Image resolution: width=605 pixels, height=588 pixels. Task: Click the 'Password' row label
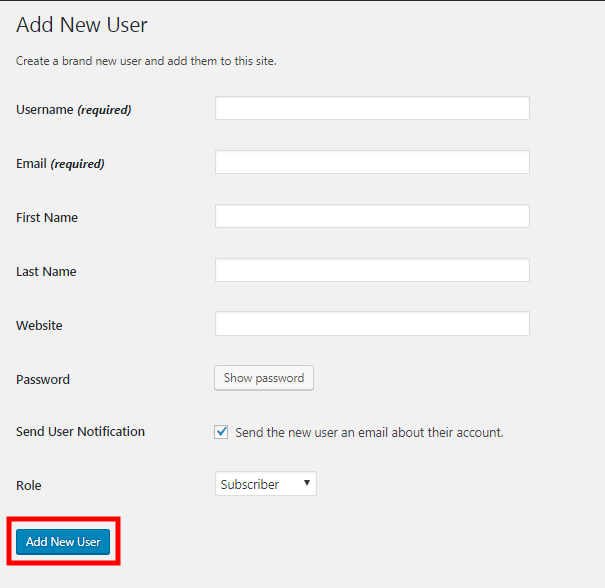click(x=43, y=380)
